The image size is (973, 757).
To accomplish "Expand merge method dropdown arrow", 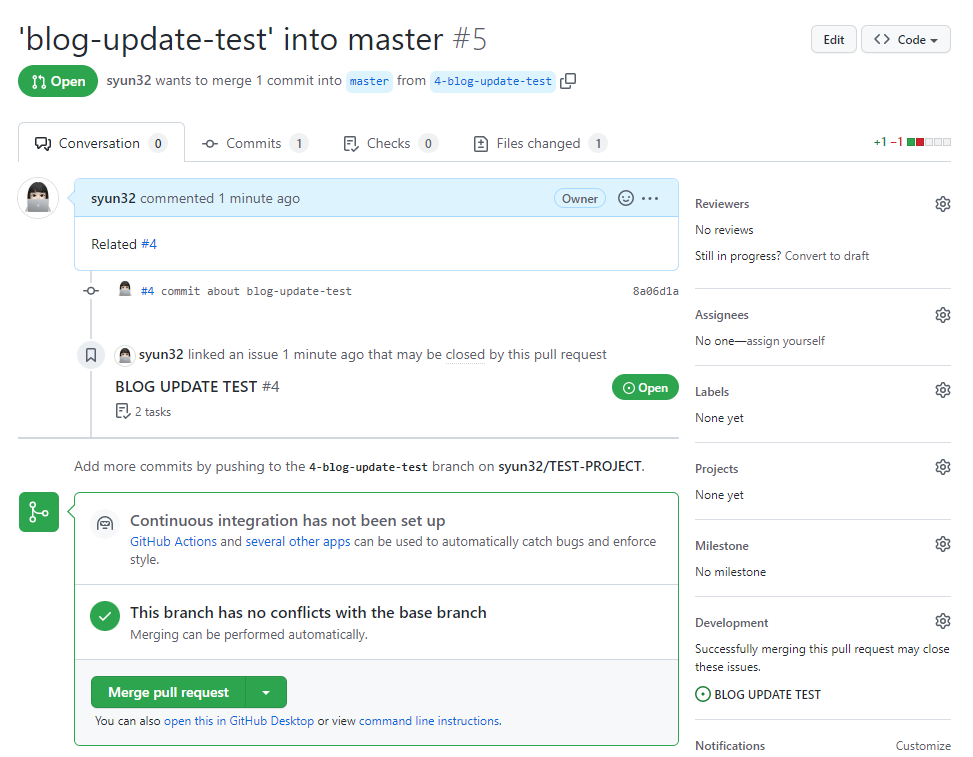I will (x=266, y=692).
